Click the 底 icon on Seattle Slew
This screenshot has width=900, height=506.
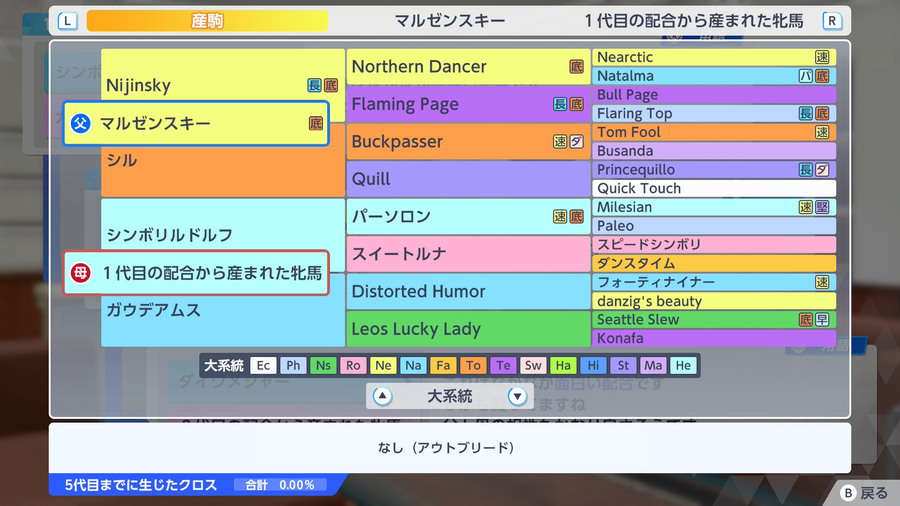(806, 320)
